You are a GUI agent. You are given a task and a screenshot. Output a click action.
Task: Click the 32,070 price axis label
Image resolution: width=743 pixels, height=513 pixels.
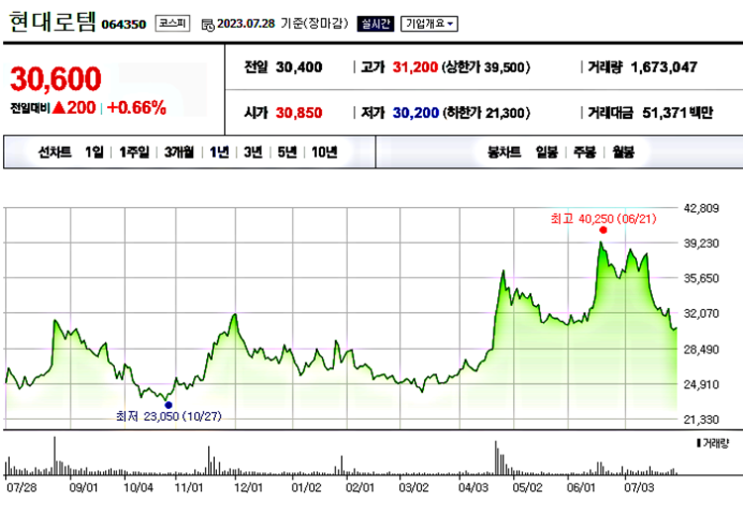701,314
